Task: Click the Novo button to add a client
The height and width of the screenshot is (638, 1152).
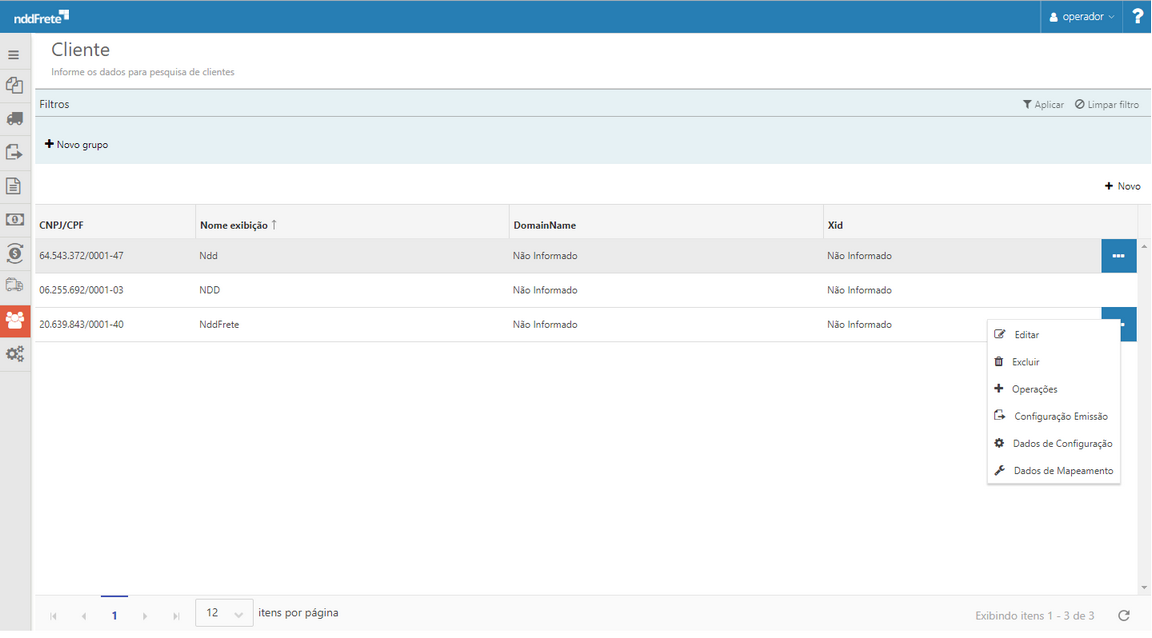Action: [x=1122, y=186]
